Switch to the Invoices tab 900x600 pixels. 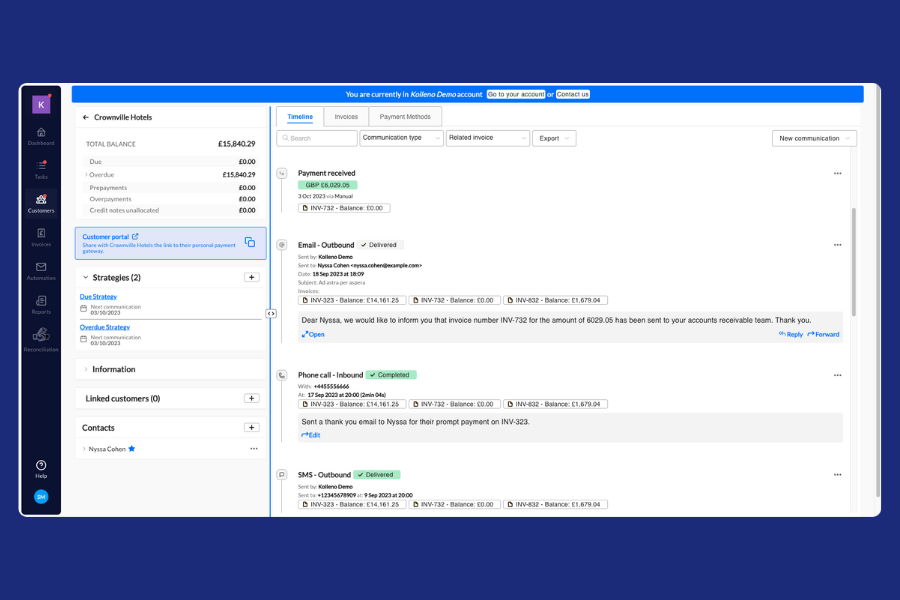pos(346,117)
